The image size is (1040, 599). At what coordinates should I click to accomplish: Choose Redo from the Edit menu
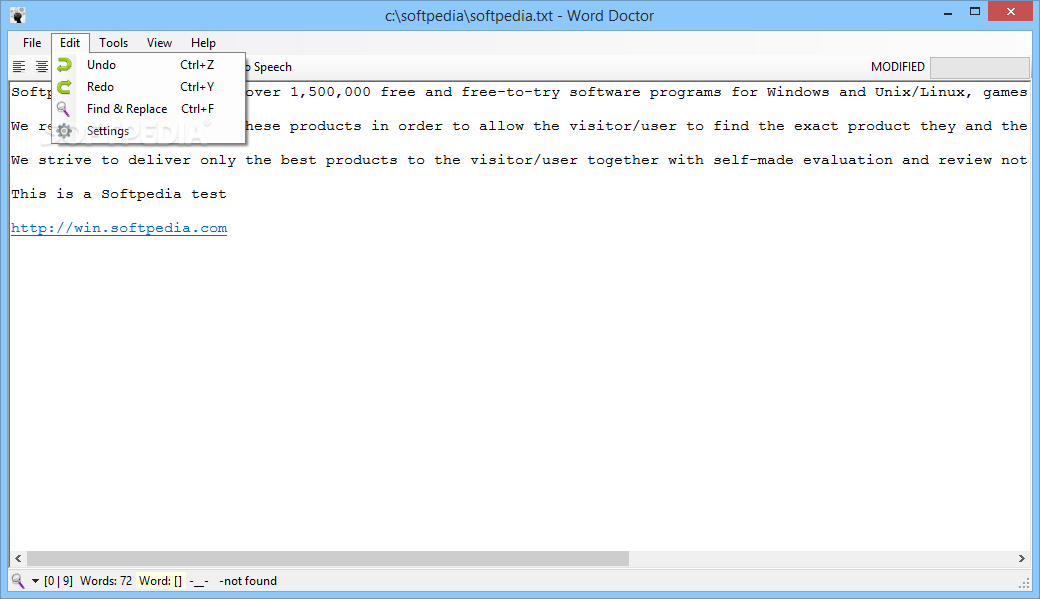(x=149, y=87)
